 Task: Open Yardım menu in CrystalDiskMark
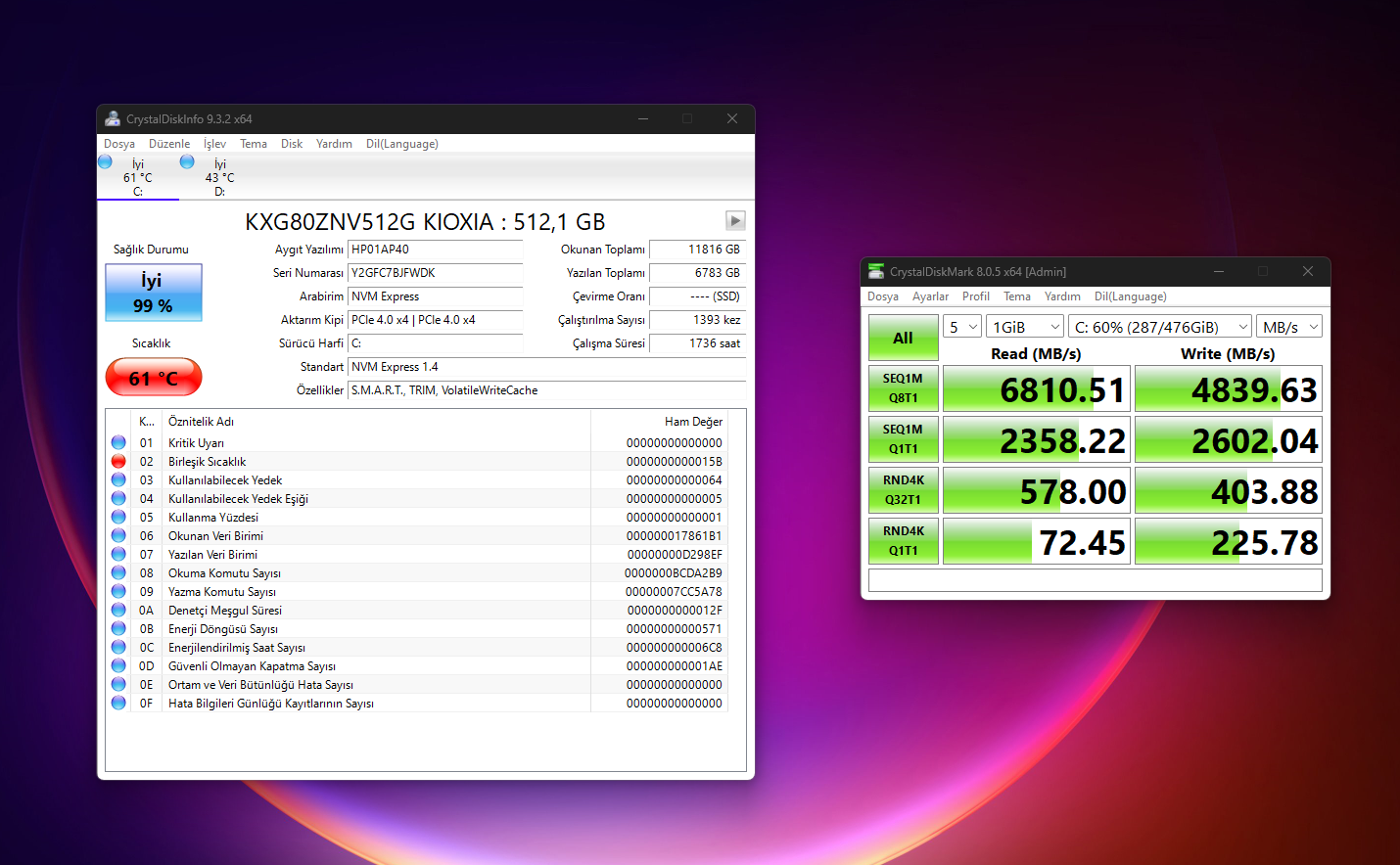coord(1062,296)
